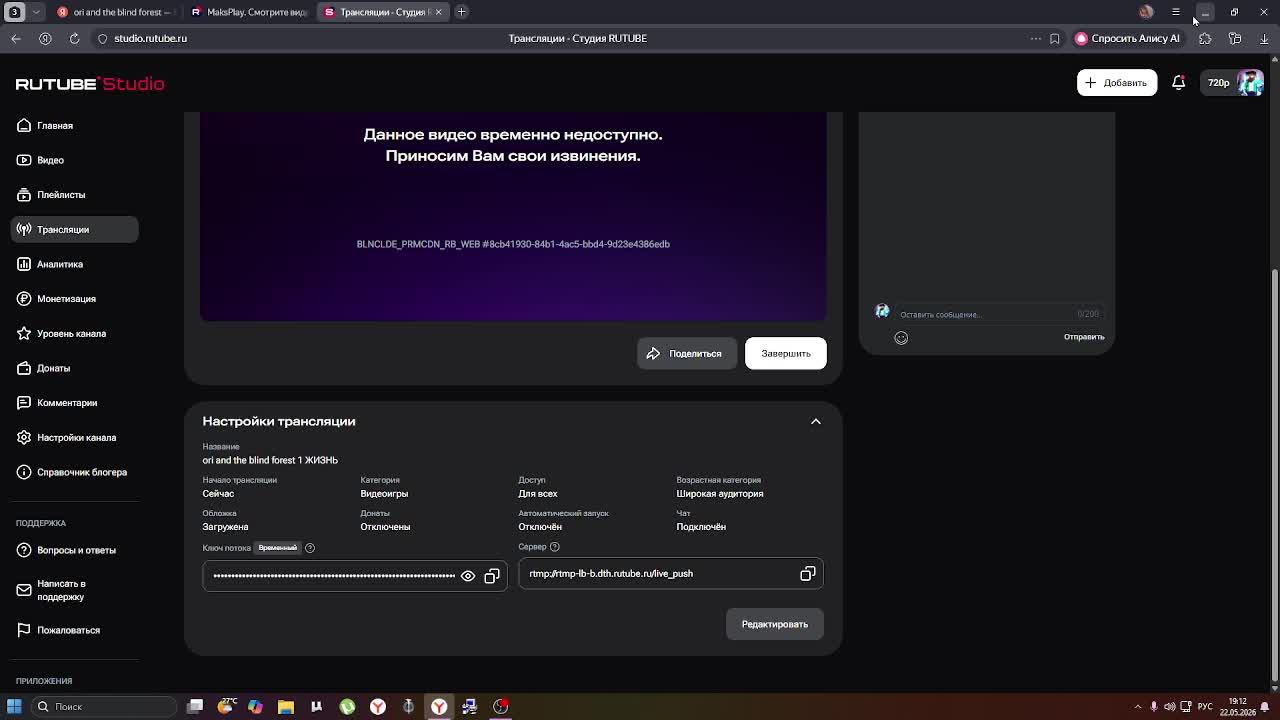Click the Справочник блогера book icon
Viewport: 1280px width, 720px height.
(24, 472)
